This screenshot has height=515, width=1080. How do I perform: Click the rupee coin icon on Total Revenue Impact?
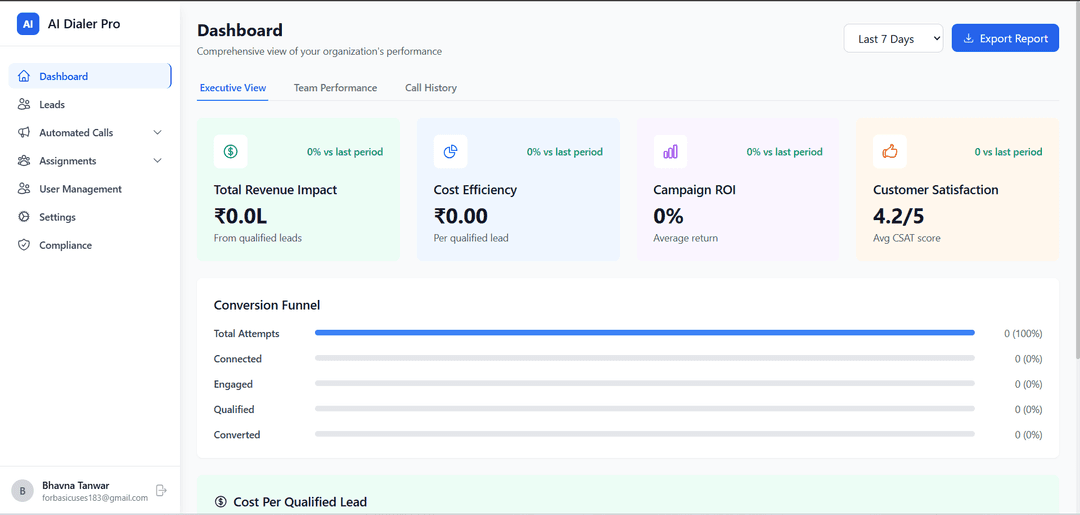[231, 152]
